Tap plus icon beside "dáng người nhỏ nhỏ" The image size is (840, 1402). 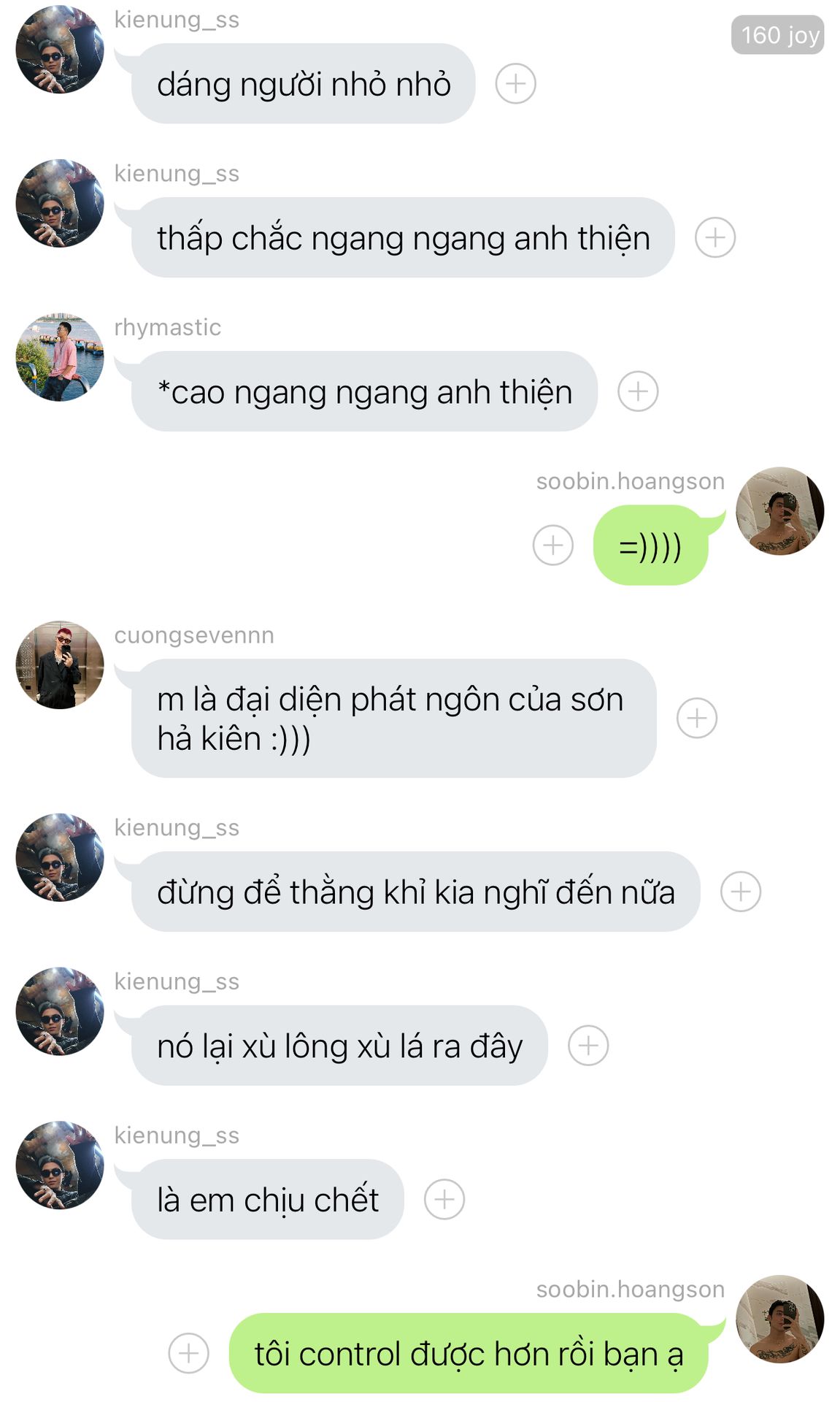[x=515, y=83]
